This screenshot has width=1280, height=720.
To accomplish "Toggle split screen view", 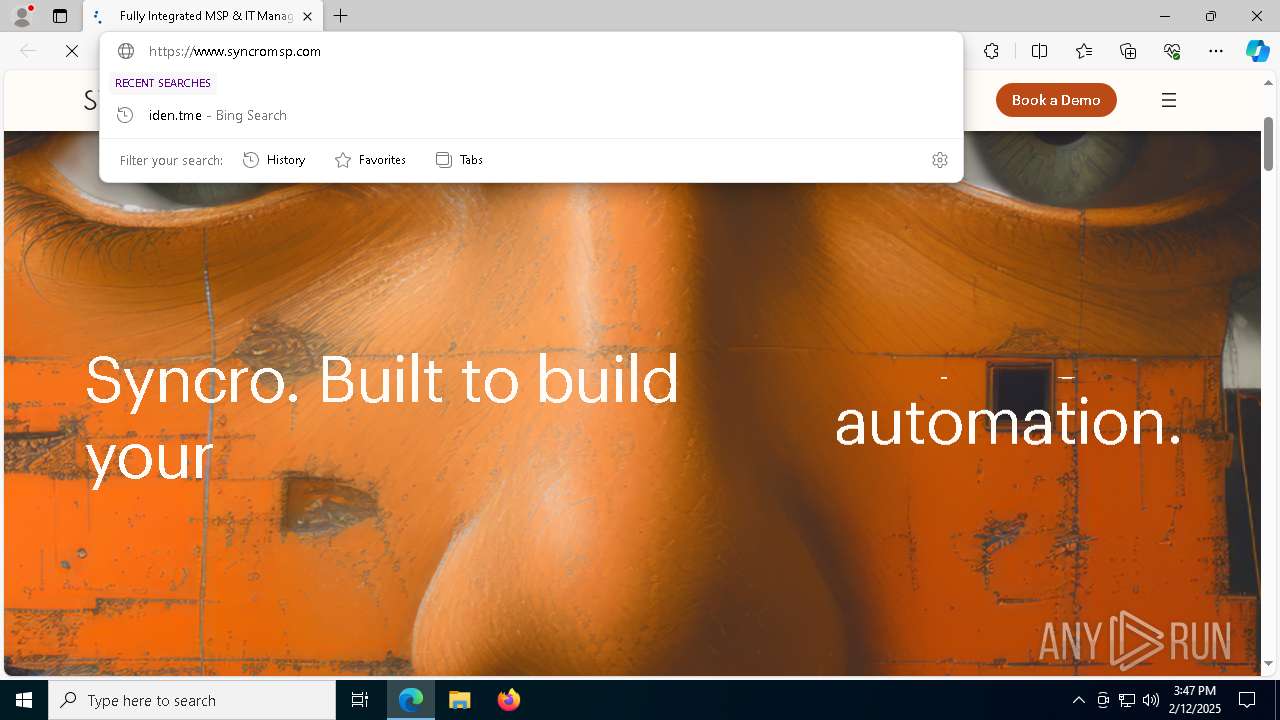I will pos(1039,51).
